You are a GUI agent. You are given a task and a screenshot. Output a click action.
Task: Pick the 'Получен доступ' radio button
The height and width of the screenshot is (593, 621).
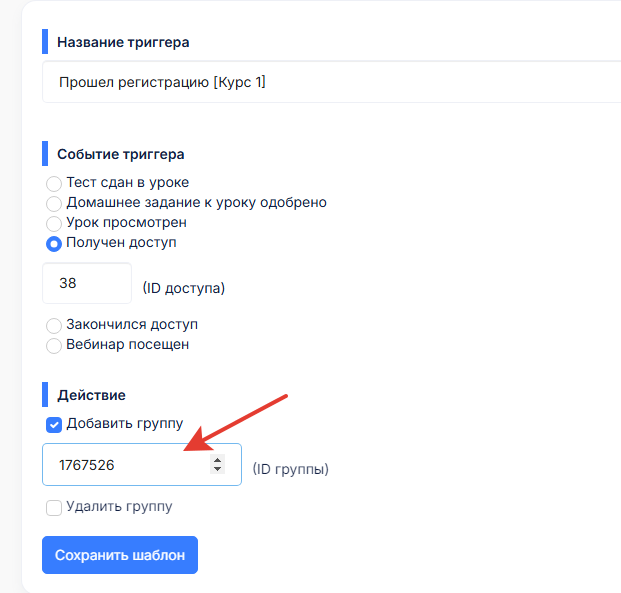click(x=54, y=243)
